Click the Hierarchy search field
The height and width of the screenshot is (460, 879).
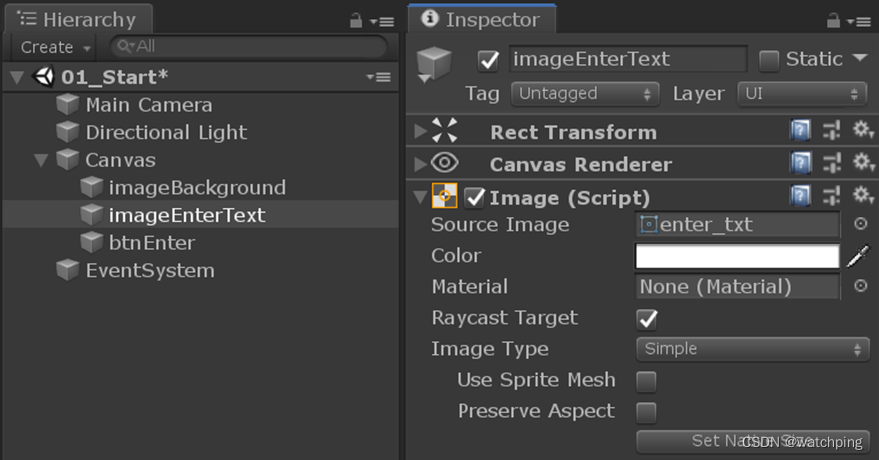tap(248, 47)
